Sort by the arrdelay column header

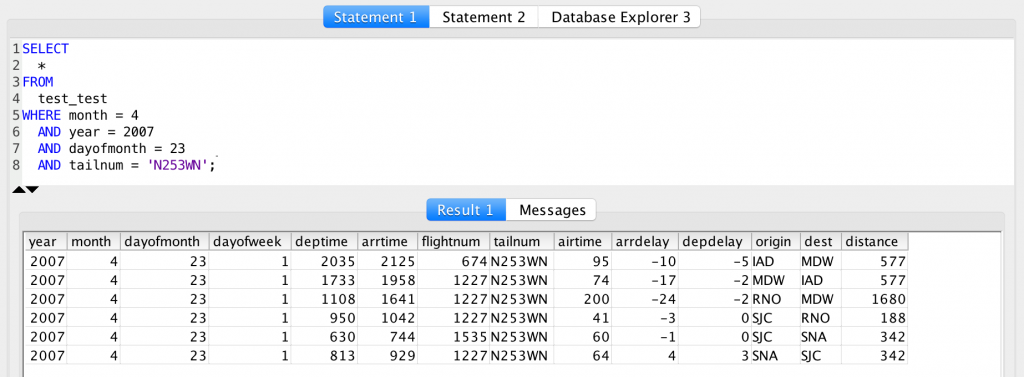[645, 242]
